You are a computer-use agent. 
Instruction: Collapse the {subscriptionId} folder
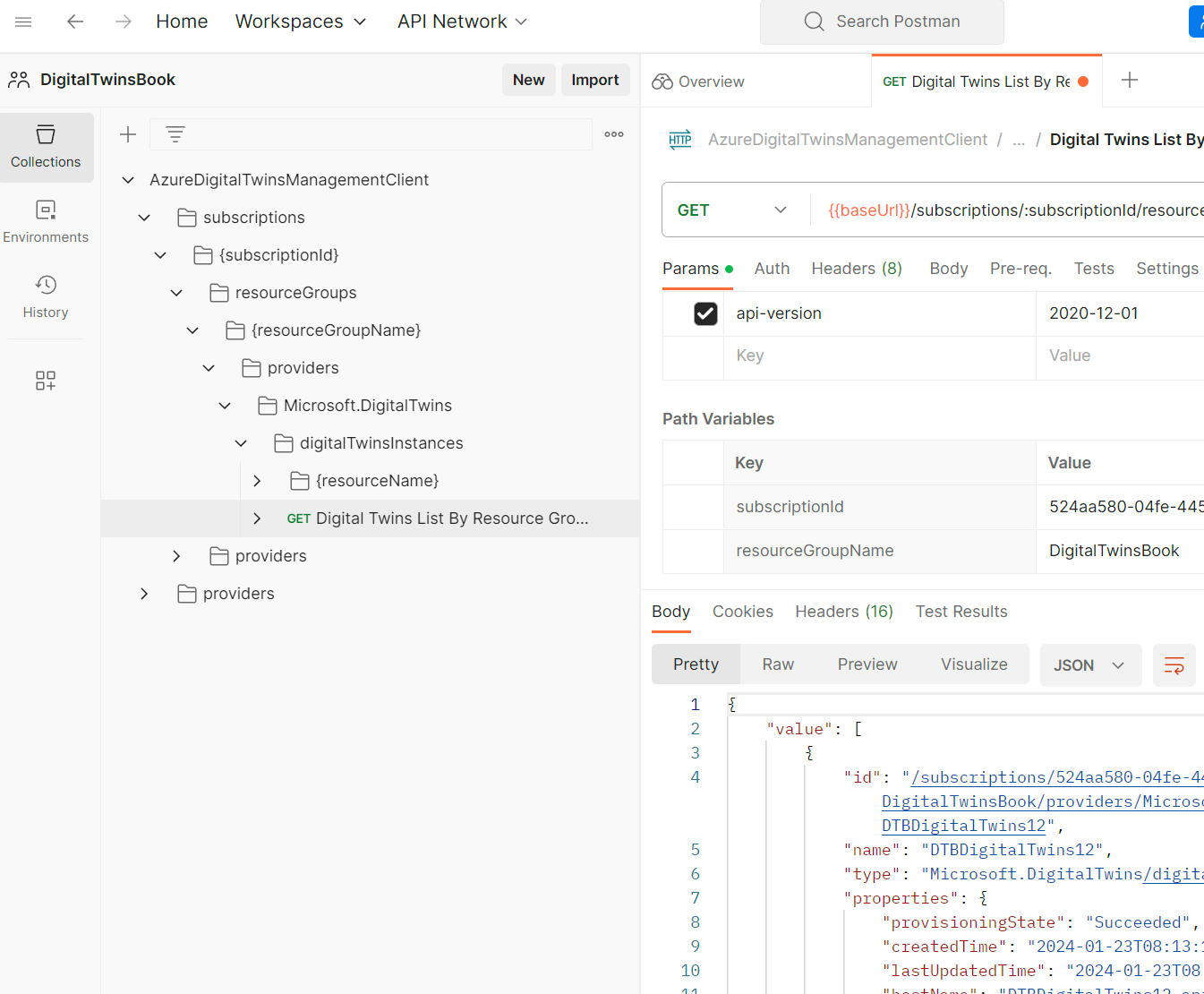[x=160, y=255]
